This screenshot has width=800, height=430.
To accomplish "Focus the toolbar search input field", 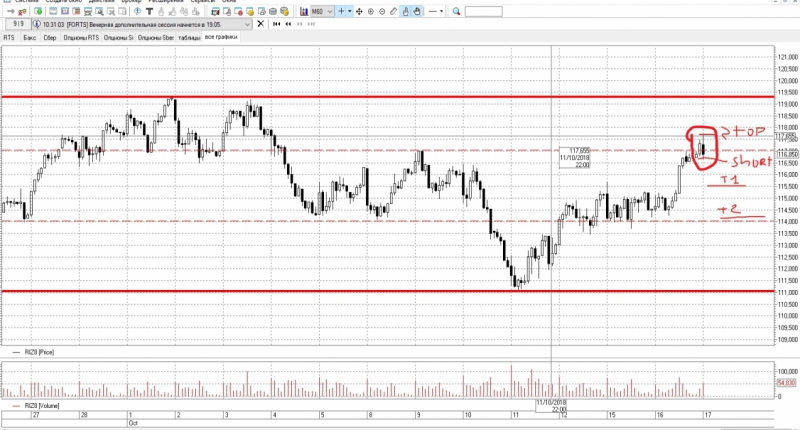I will pos(484,11).
